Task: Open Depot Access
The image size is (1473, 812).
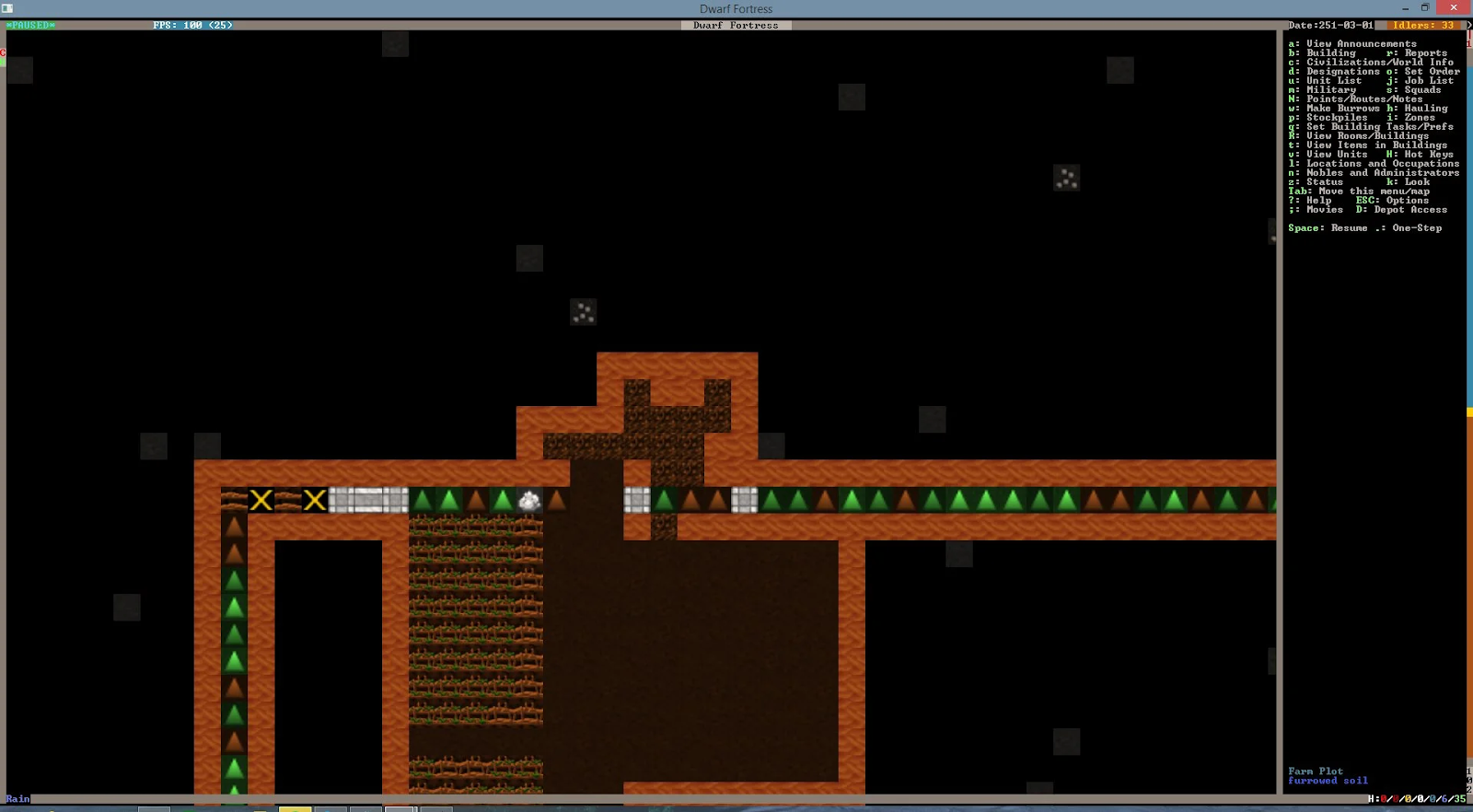Action: (x=1401, y=210)
